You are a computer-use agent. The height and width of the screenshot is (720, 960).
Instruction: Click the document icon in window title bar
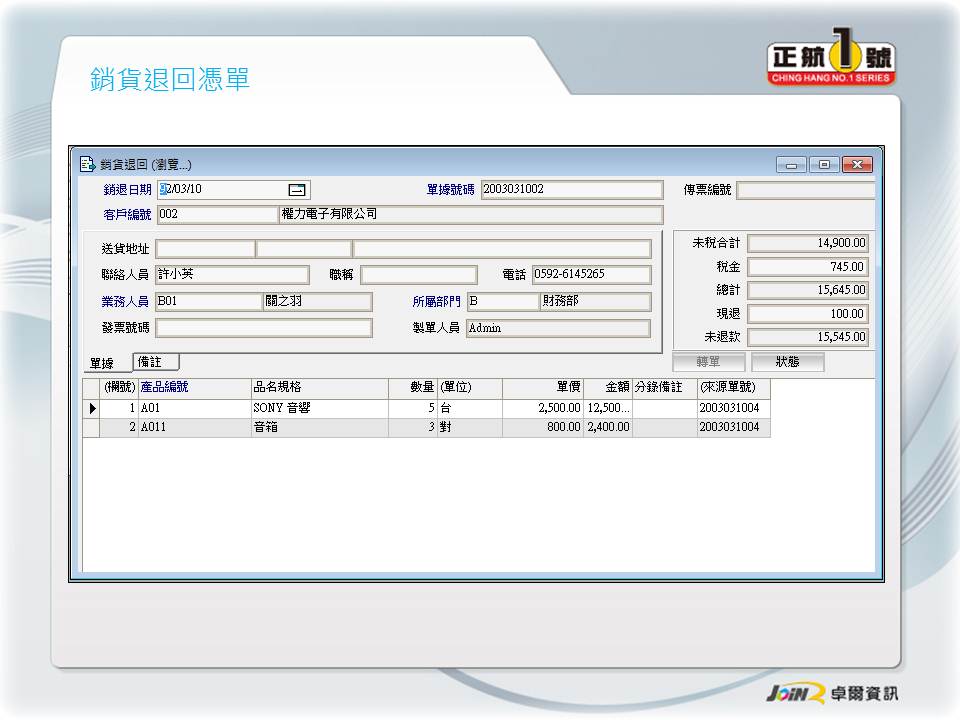[x=88, y=165]
